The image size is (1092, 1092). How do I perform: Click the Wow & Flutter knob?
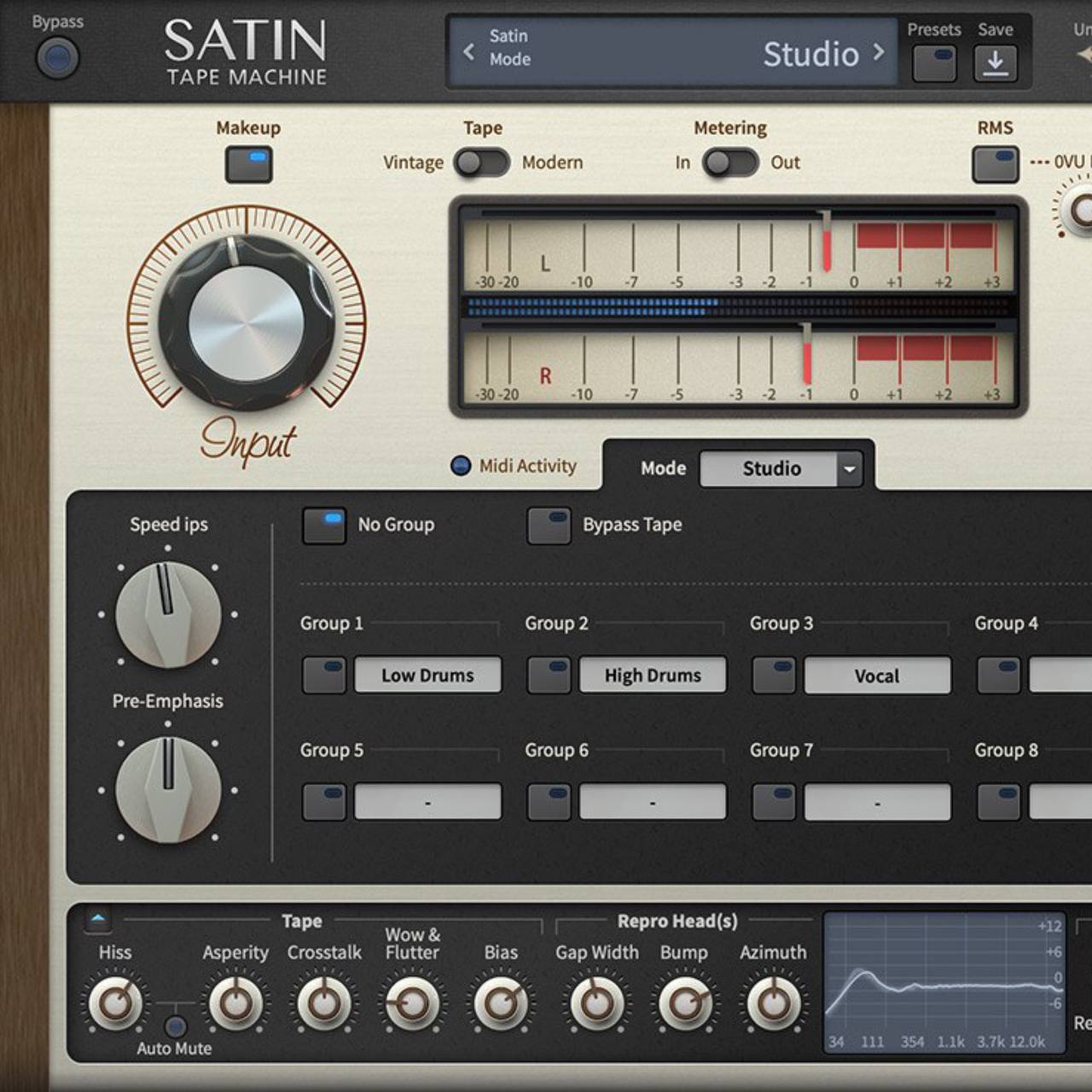click(412, 1003)
